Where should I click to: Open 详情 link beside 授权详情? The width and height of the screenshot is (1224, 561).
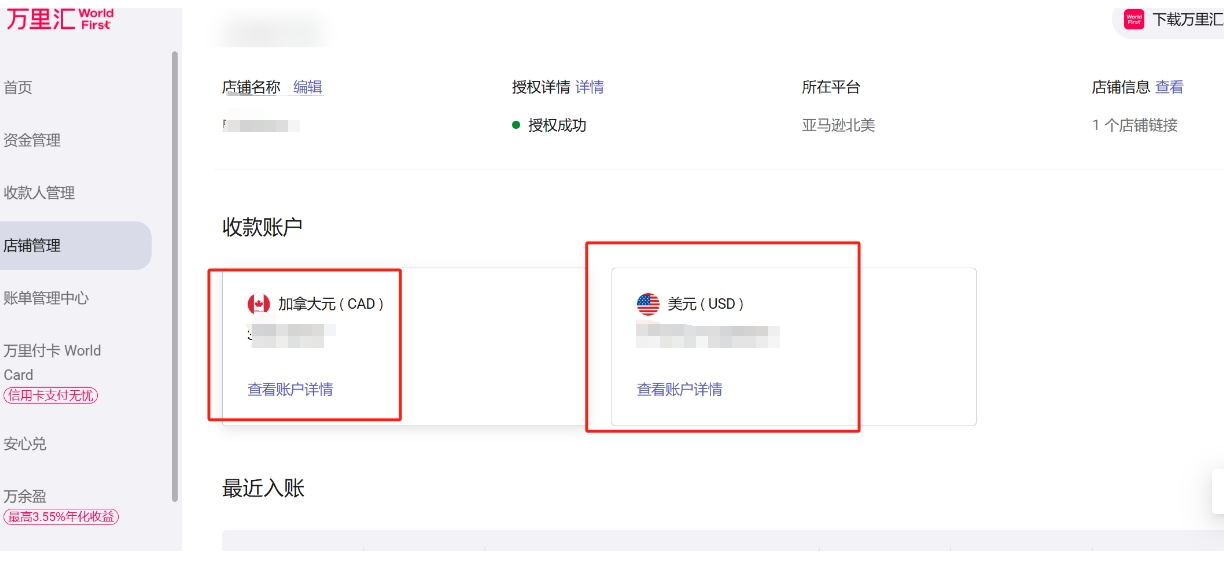point(590,87)
